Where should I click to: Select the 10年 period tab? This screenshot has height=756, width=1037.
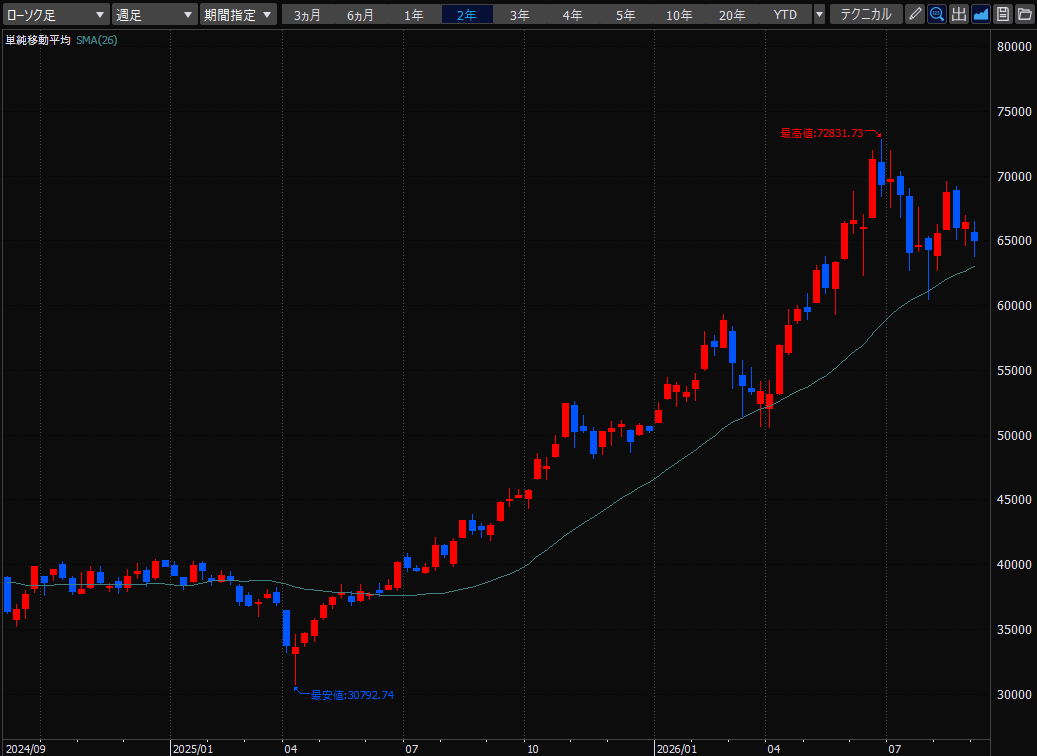[679, 15]
